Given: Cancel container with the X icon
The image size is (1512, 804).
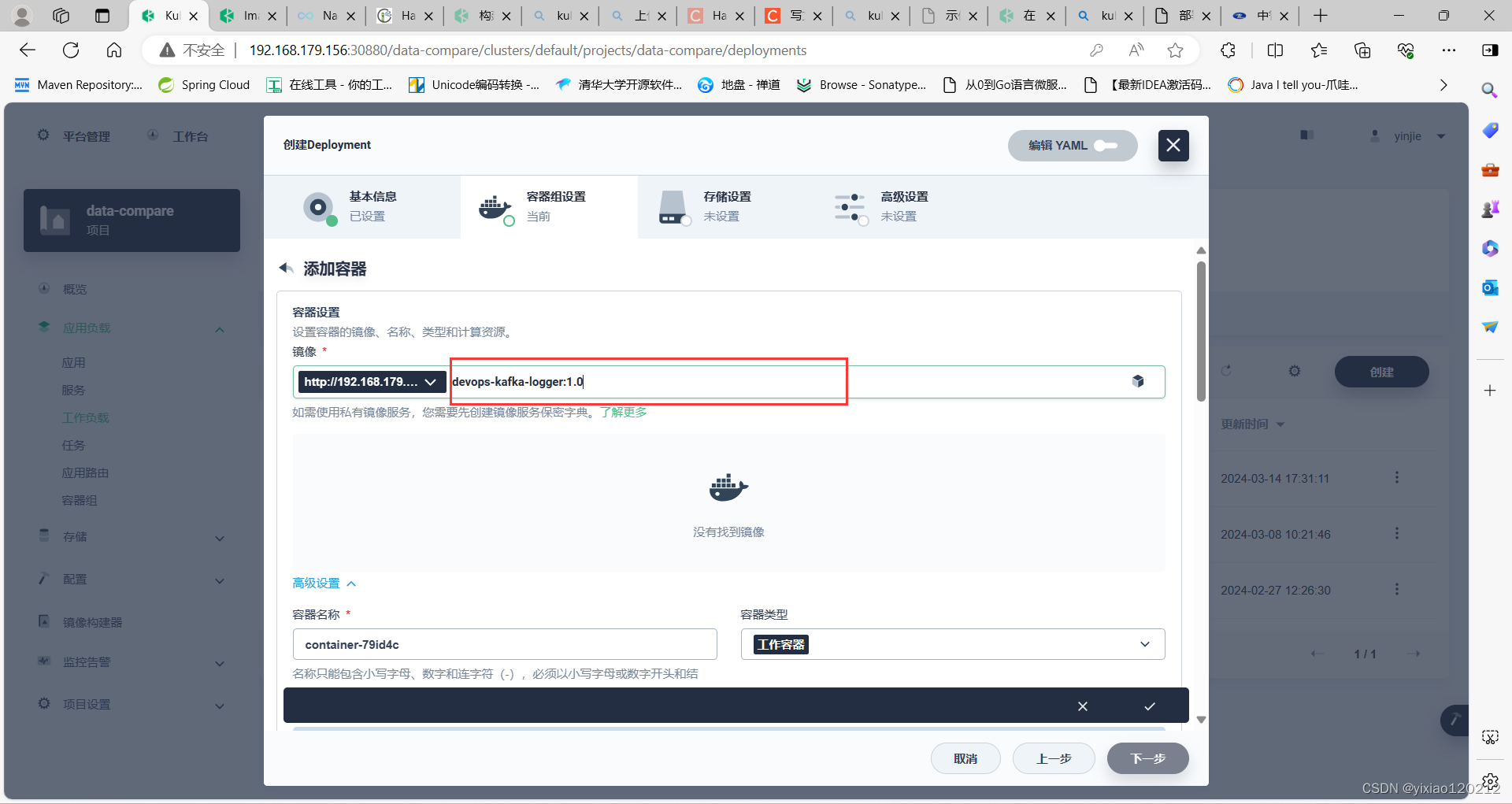Looking at the screenshot, I should tap(1083, 706).
